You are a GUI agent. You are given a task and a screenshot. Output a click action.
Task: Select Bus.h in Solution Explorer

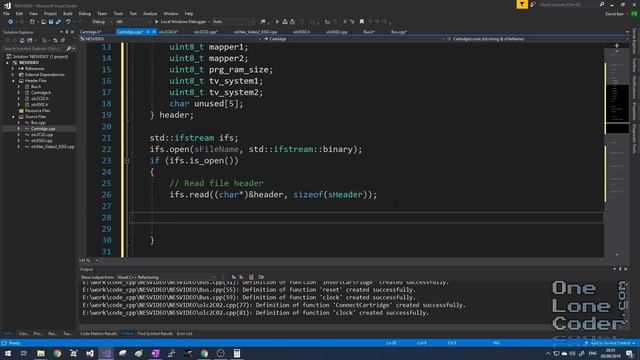(x=36, y=87)
